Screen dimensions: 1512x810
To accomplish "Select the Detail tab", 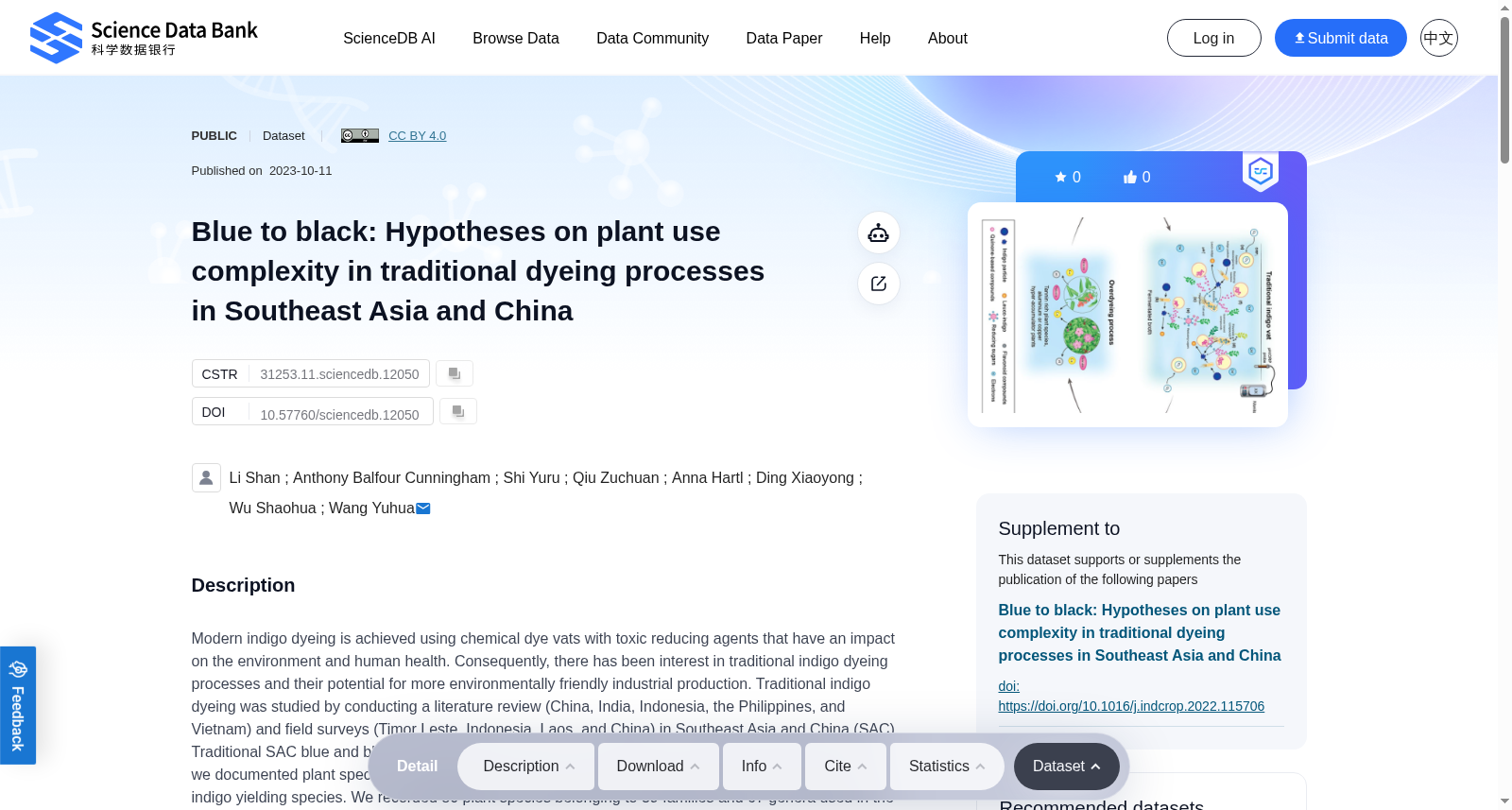I will coord(417,766).
